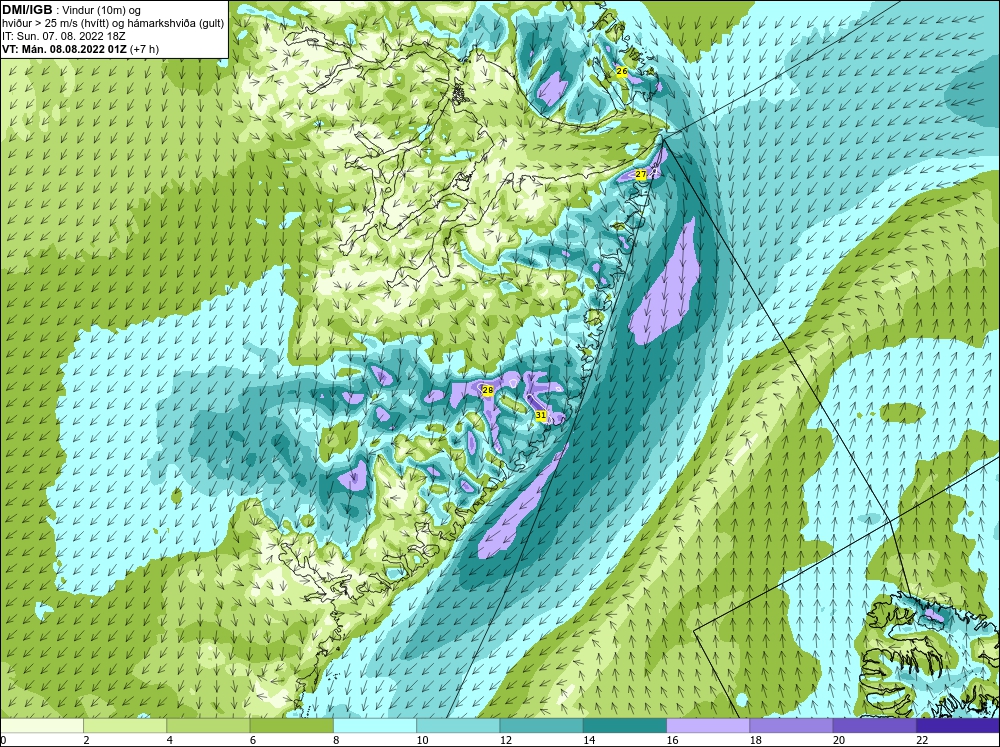Click the DMI/IGB title text

[x=27, y=10]
